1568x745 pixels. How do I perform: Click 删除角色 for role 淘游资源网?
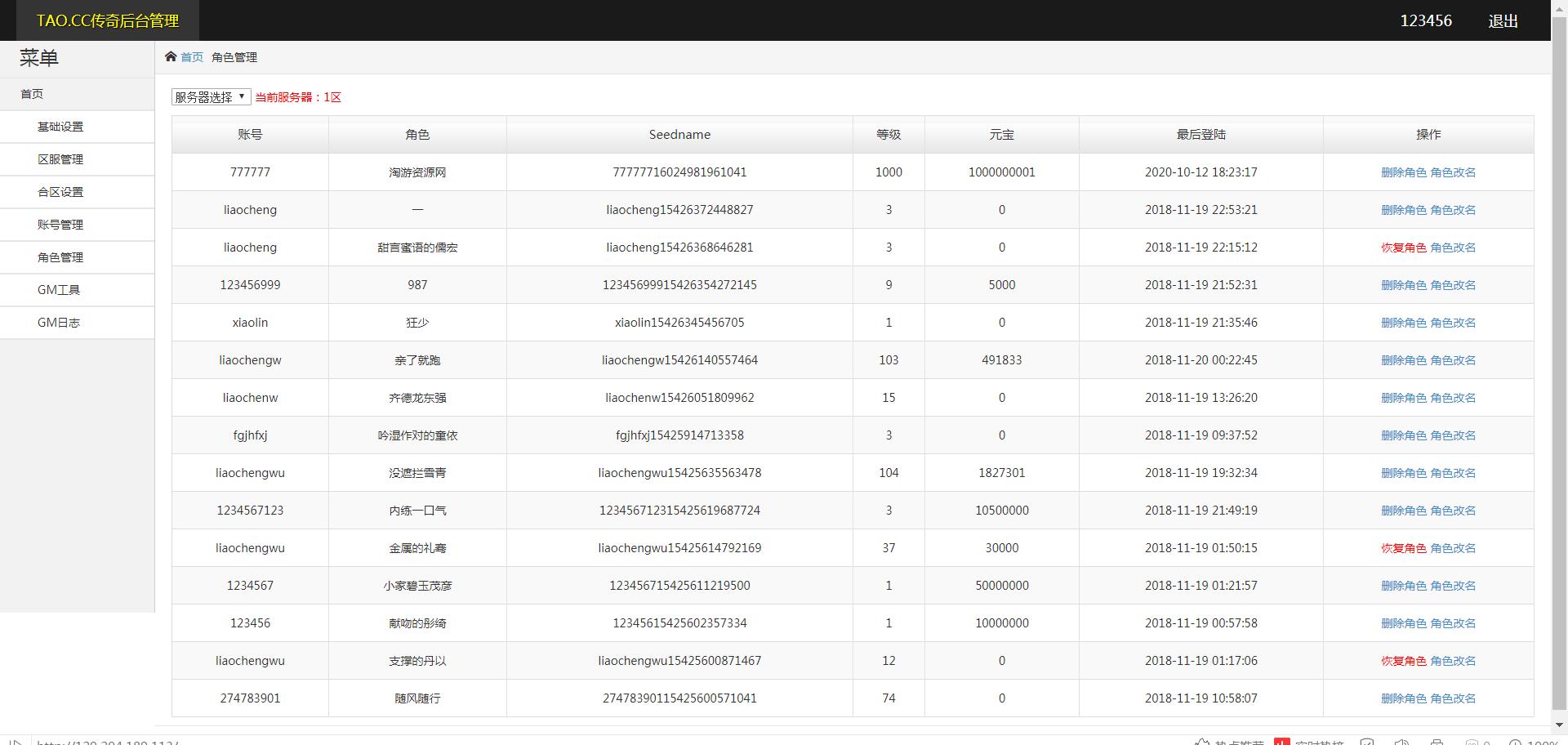pyautogui.click(x=1403, y=172)
